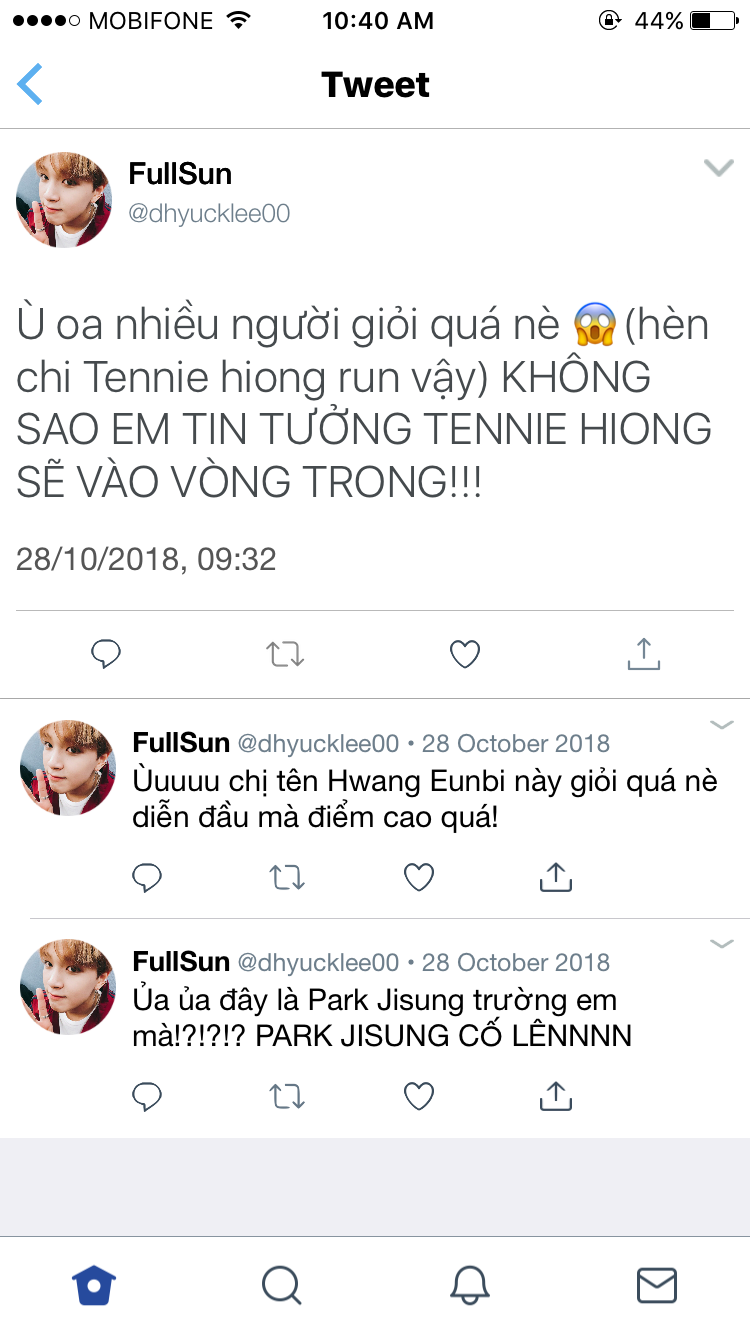Open the Search tab
The height and width of the screenshot is (1334, 750).
click(x=281, y=1285)
